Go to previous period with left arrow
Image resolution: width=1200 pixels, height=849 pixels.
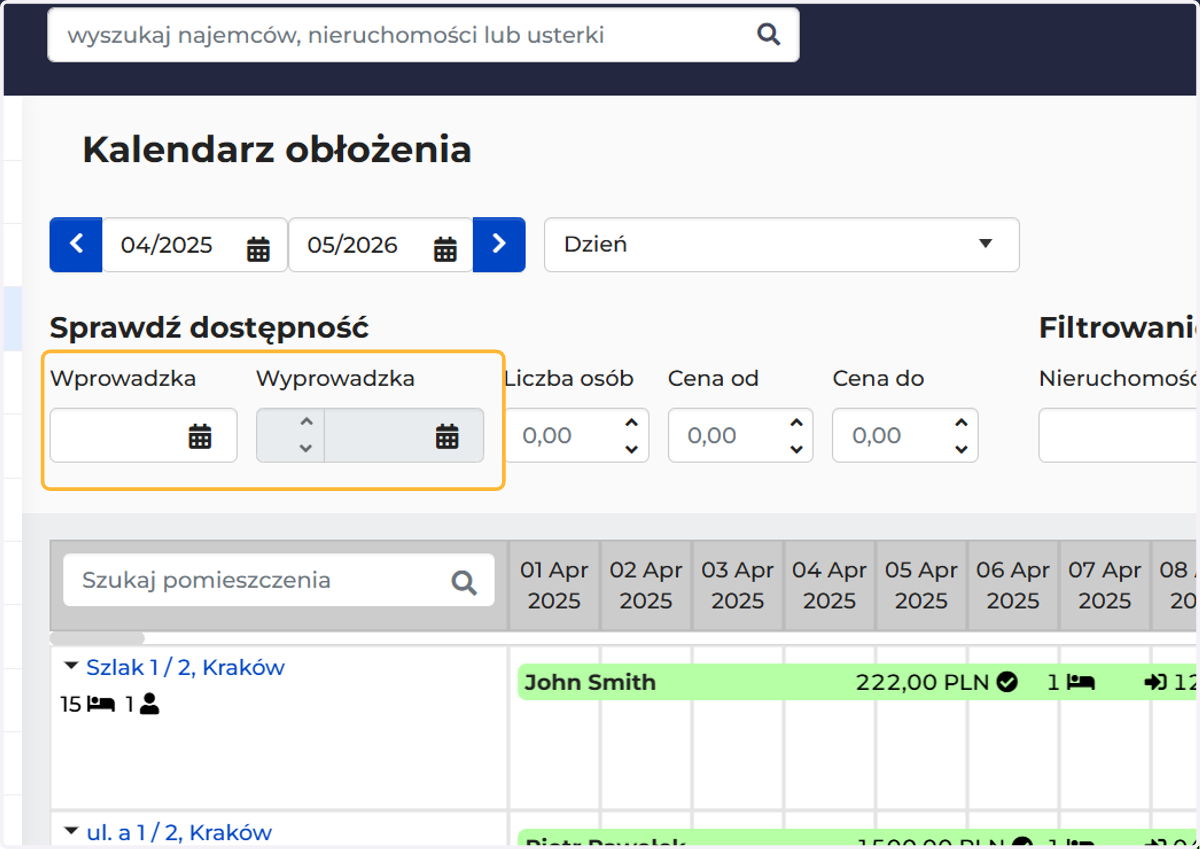(76, 244)
